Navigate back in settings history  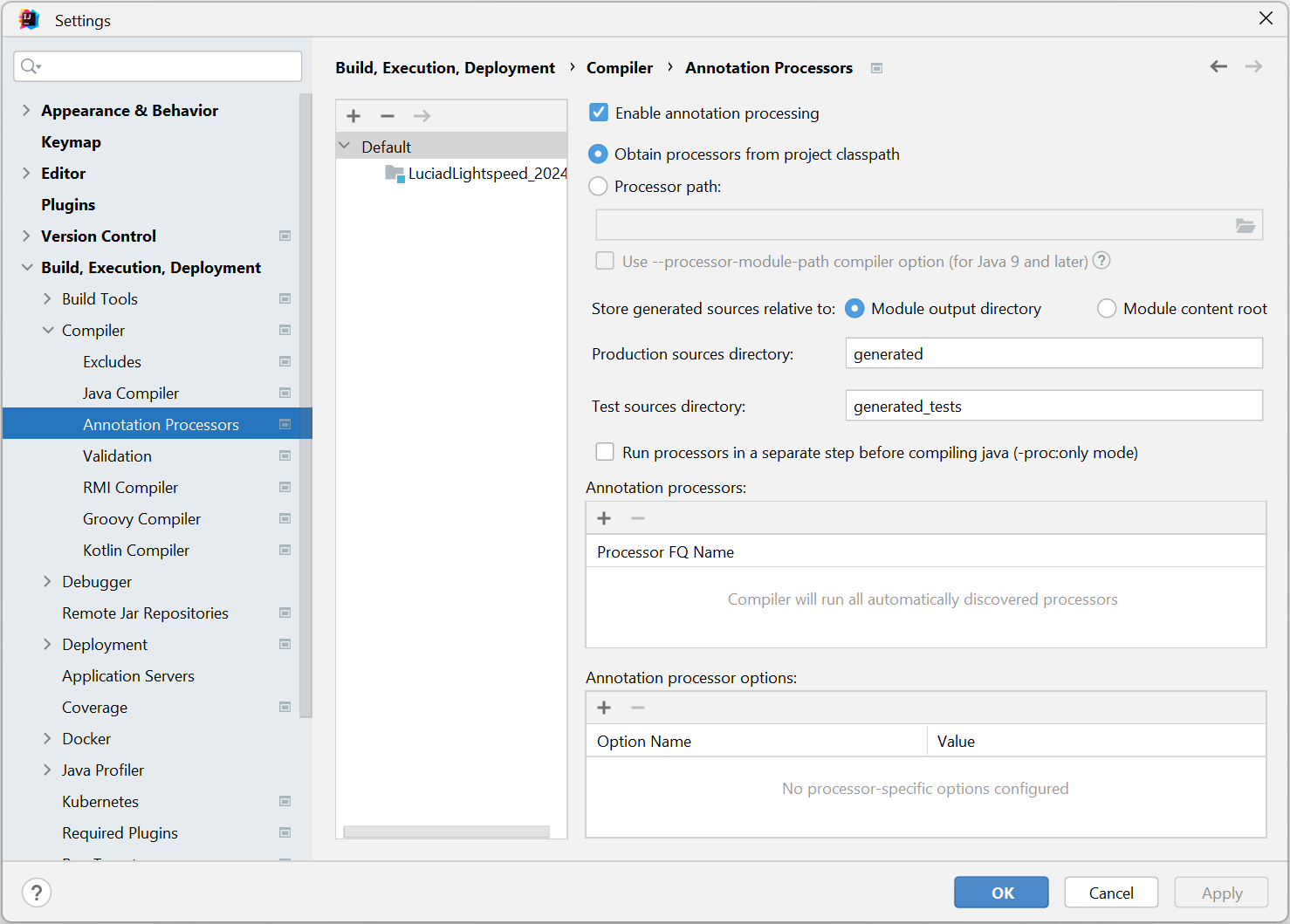tap(1218, 66)
